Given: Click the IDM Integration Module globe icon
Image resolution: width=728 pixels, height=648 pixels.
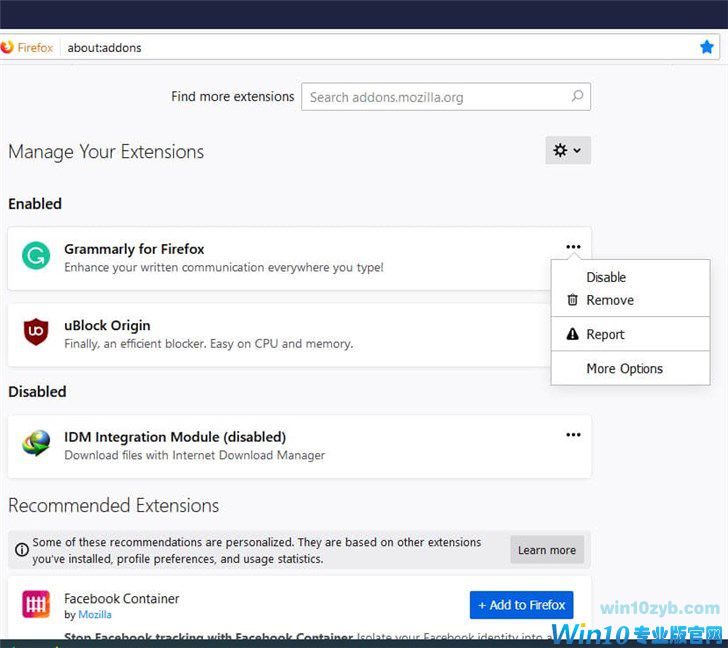Looking at the screenshot, I should click(x=36, y=443).
